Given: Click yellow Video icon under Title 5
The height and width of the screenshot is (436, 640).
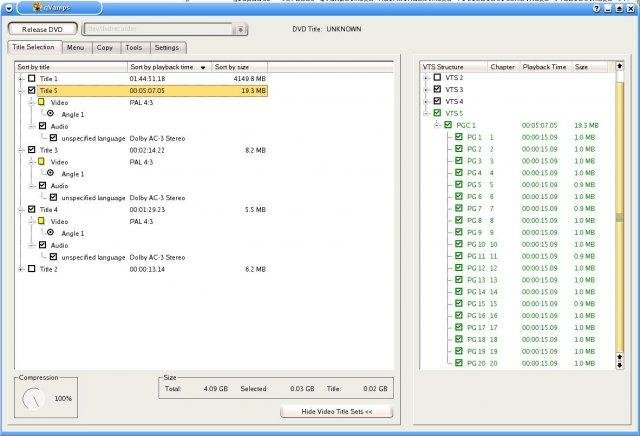Looking at the screenshot, I should [x=41, y=102].
